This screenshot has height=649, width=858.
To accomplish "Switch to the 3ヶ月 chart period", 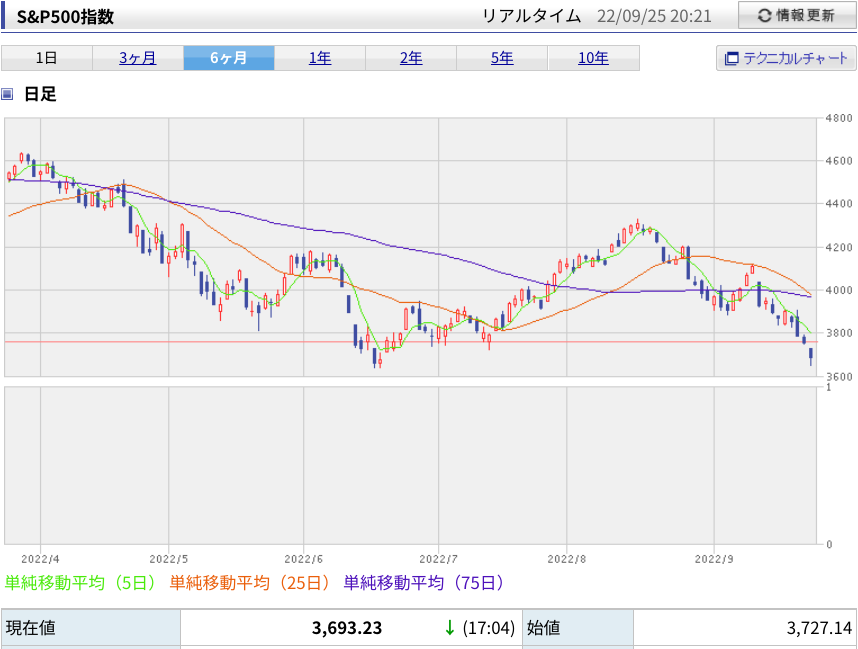I will click(x=138, y=58).
